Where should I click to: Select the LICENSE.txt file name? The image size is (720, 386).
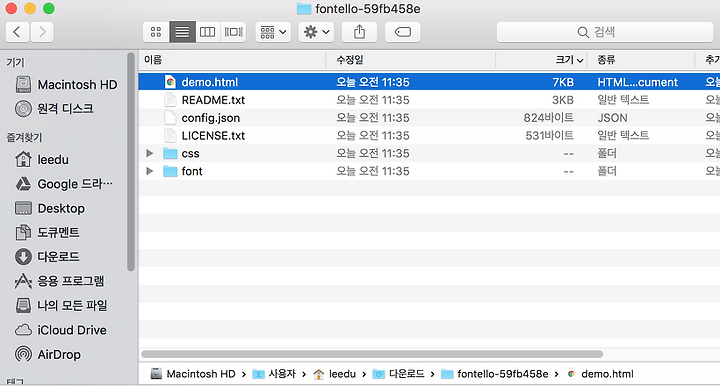coord(213,136)
